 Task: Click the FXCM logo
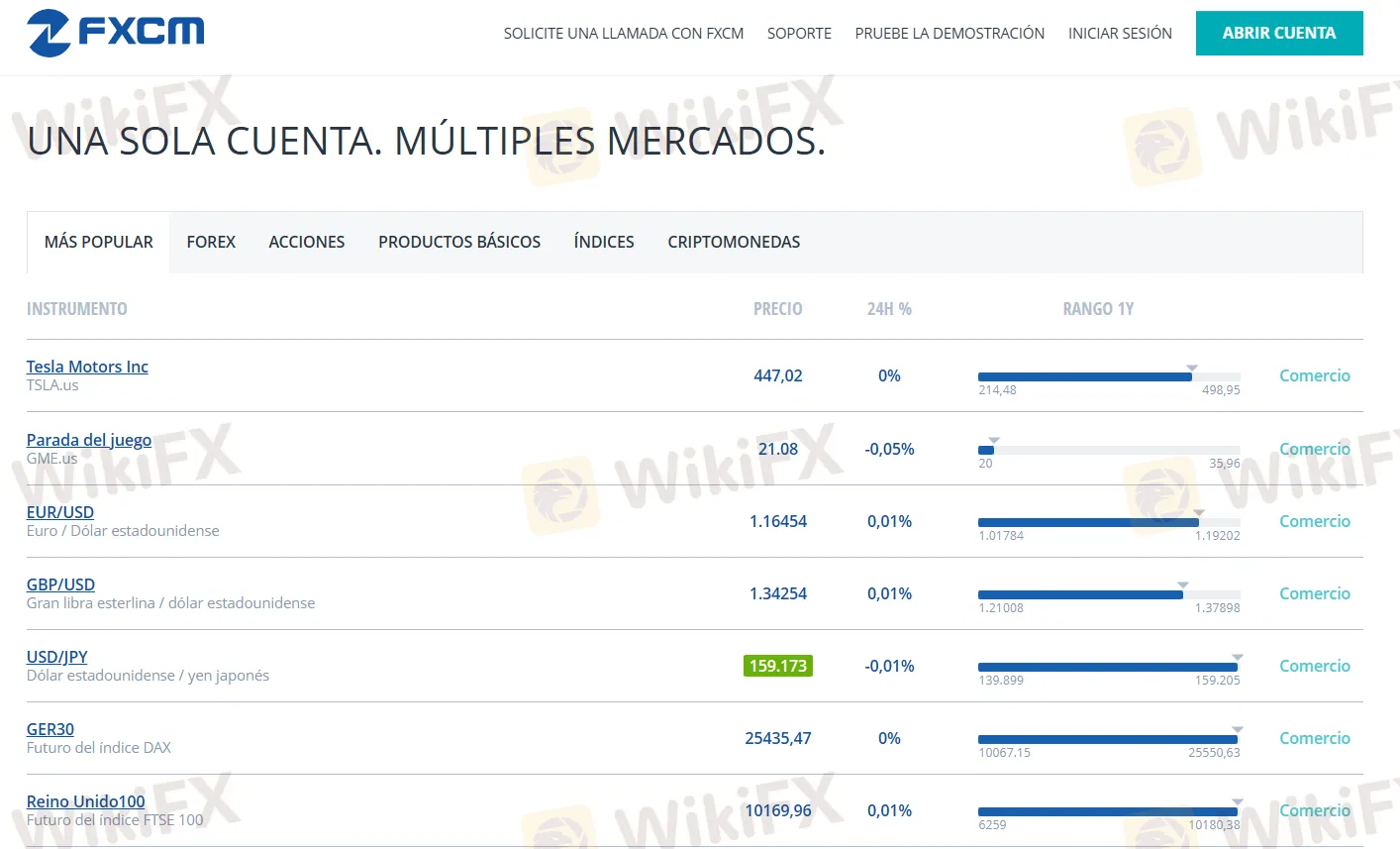[115, 32]
